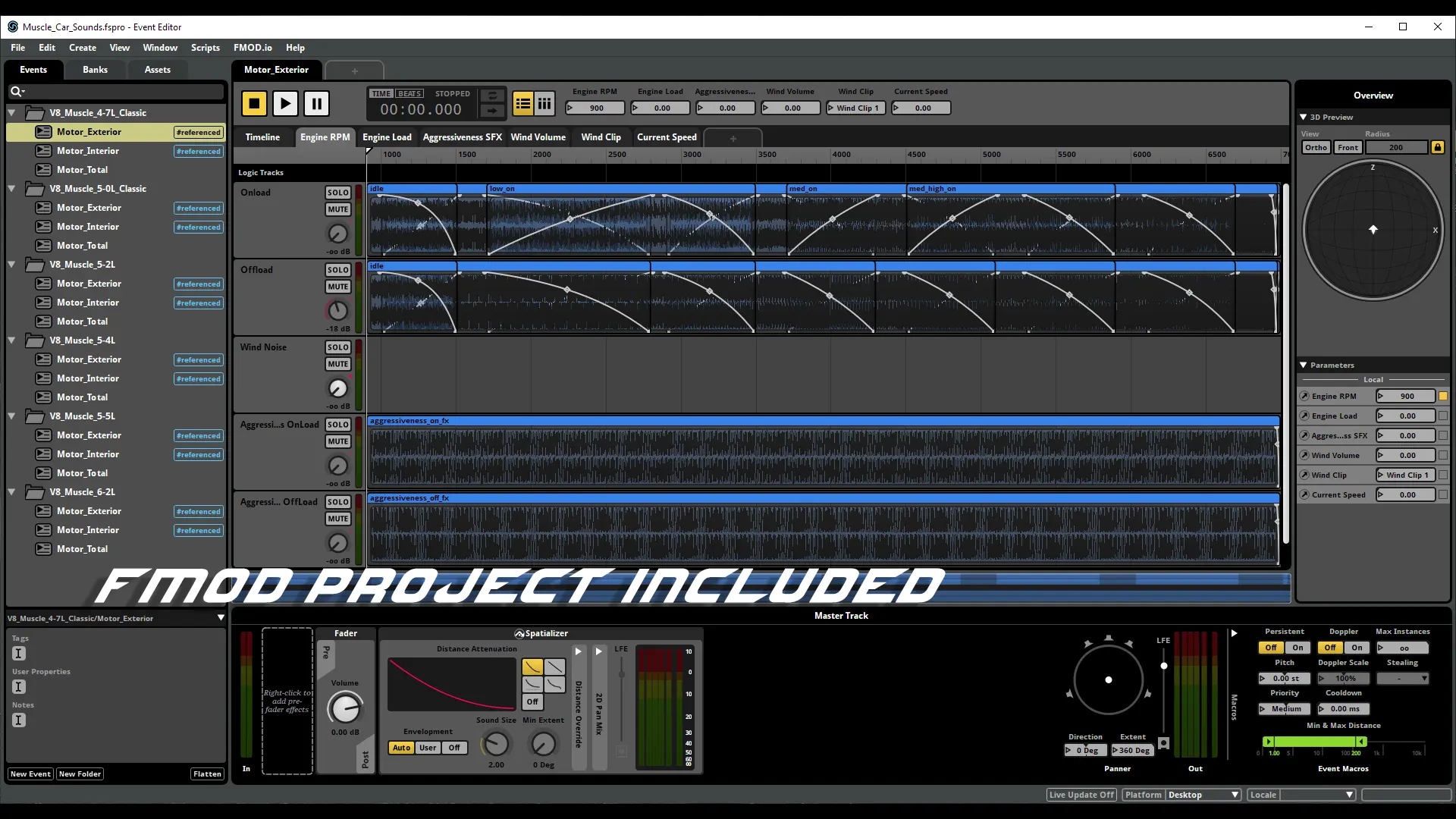The image size is (1456, 819).
Task: Select Motor_Interior under V8_Muscle_5-2L
Action: tap(88, 303)
